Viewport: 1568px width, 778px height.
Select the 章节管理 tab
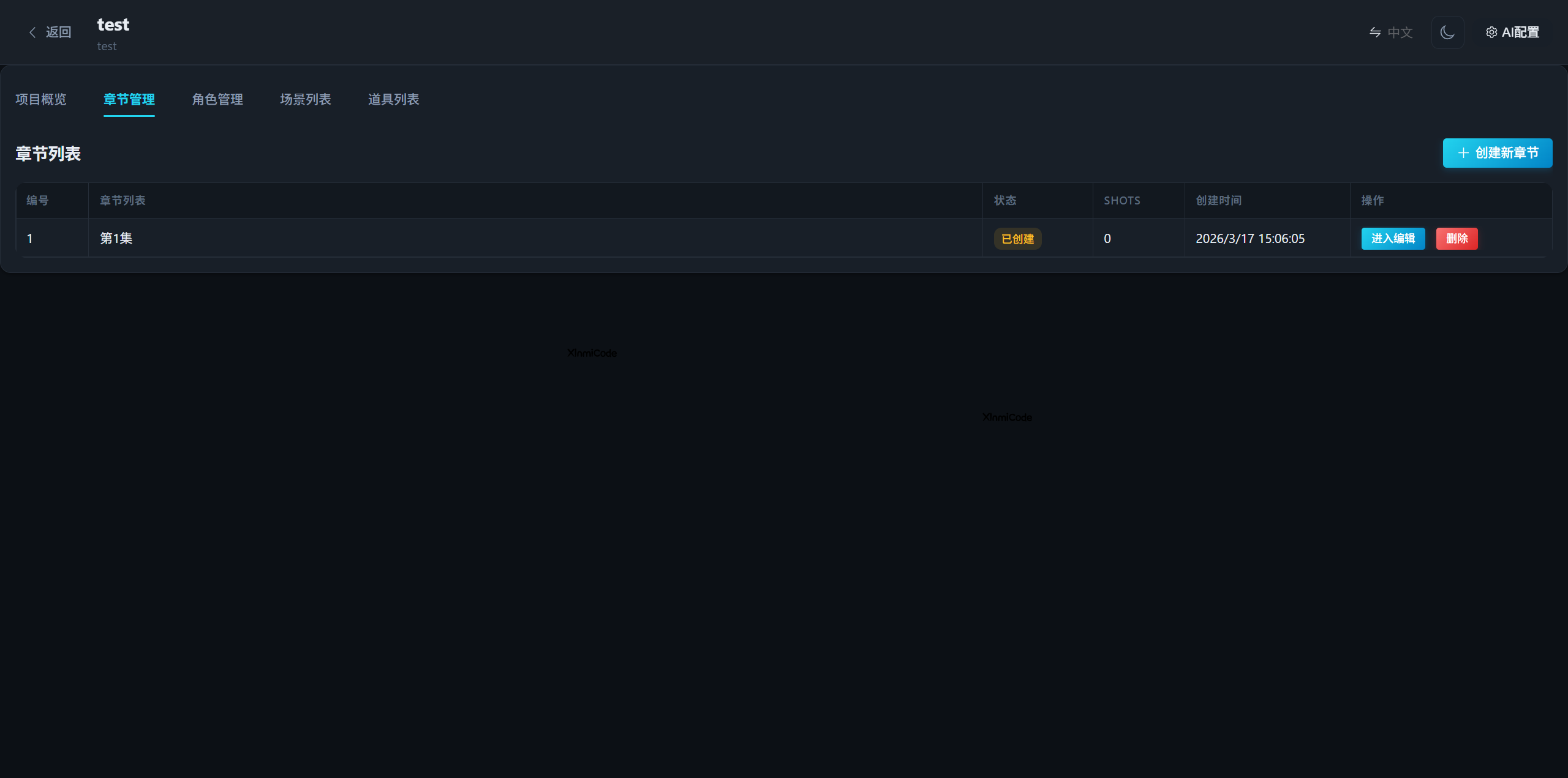pos(129,99)
